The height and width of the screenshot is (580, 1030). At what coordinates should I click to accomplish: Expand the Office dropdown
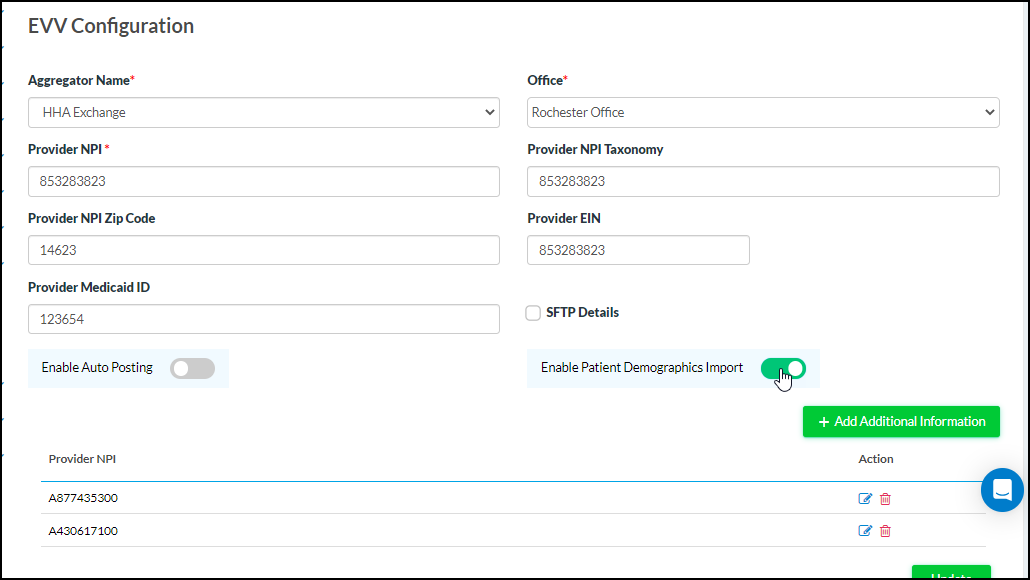click(x=763, y=113)
